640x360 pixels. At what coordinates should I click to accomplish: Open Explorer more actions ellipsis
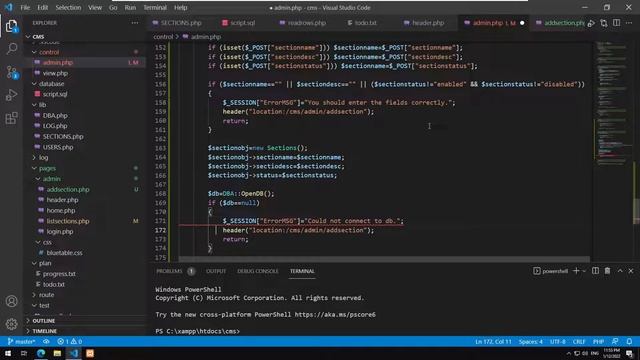(x=135, y=23)
